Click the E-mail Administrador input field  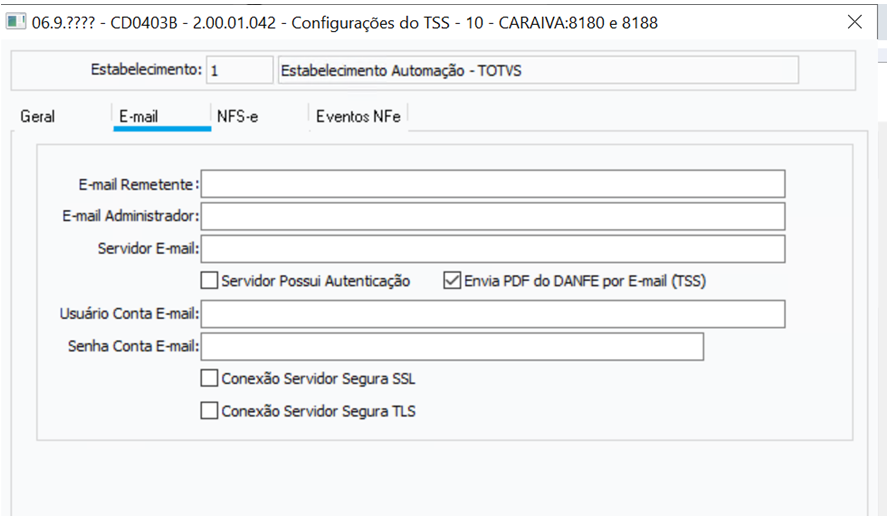(x=493, y=216)
